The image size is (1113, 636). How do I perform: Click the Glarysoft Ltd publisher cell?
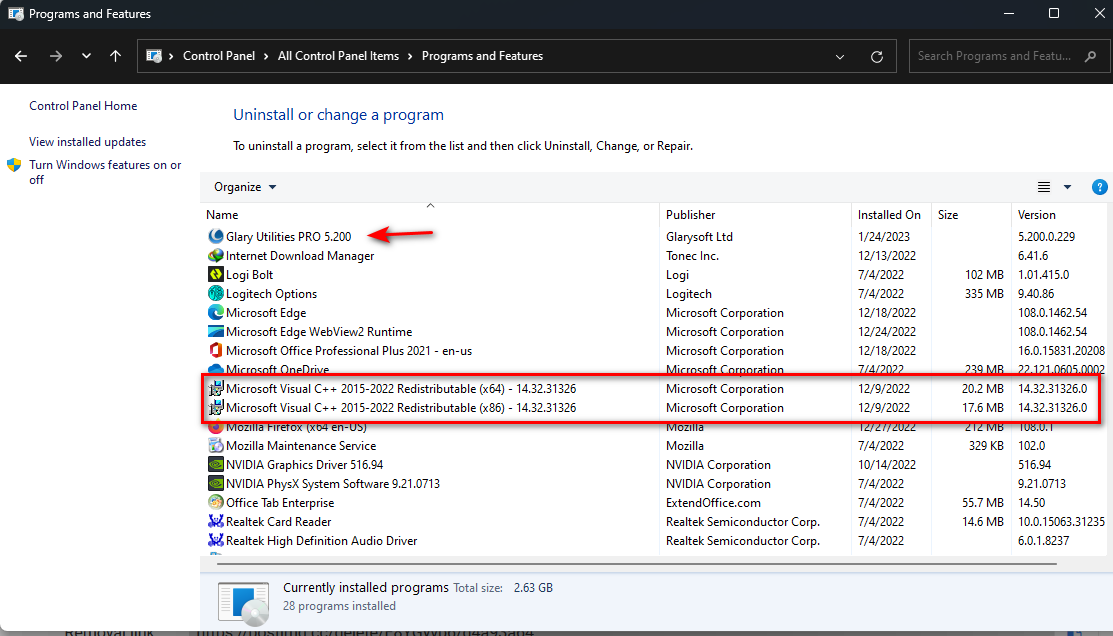[699, 236]
